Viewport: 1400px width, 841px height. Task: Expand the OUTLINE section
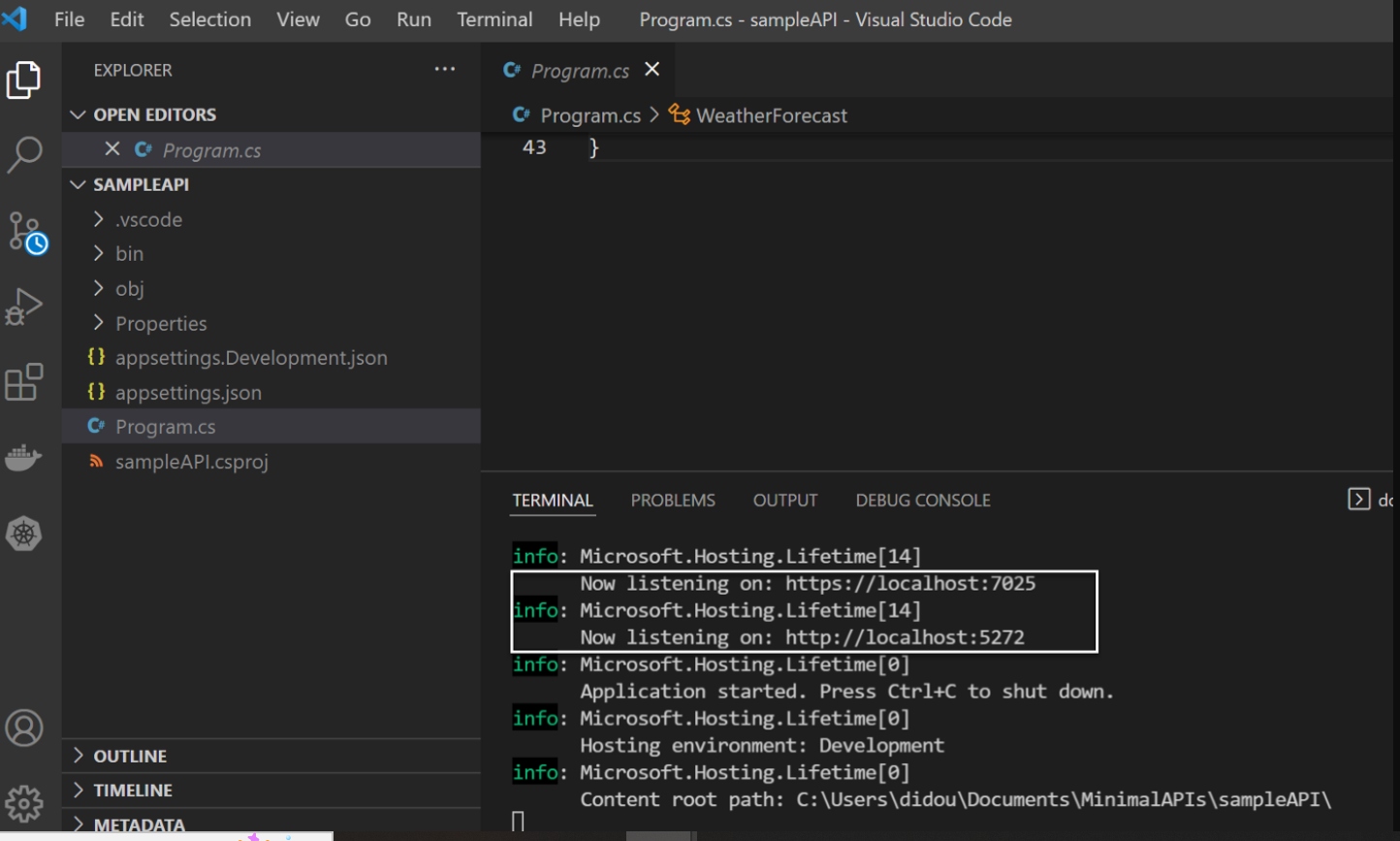(x=130, y=756)
